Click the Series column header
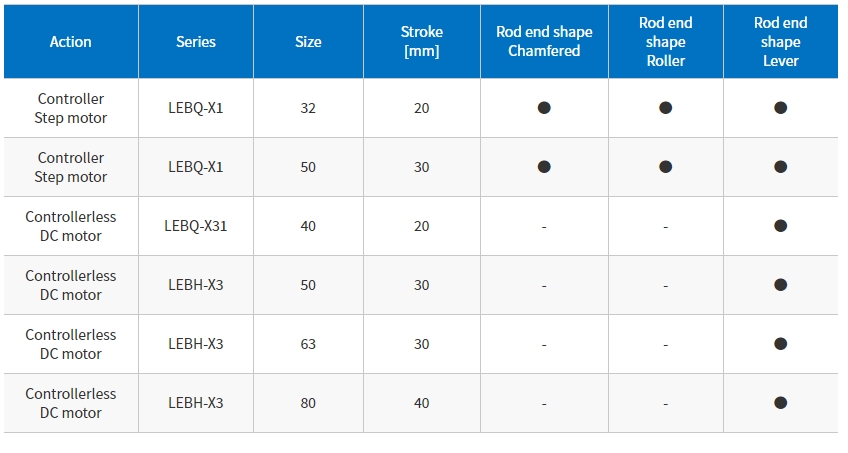 click(196, 42)
